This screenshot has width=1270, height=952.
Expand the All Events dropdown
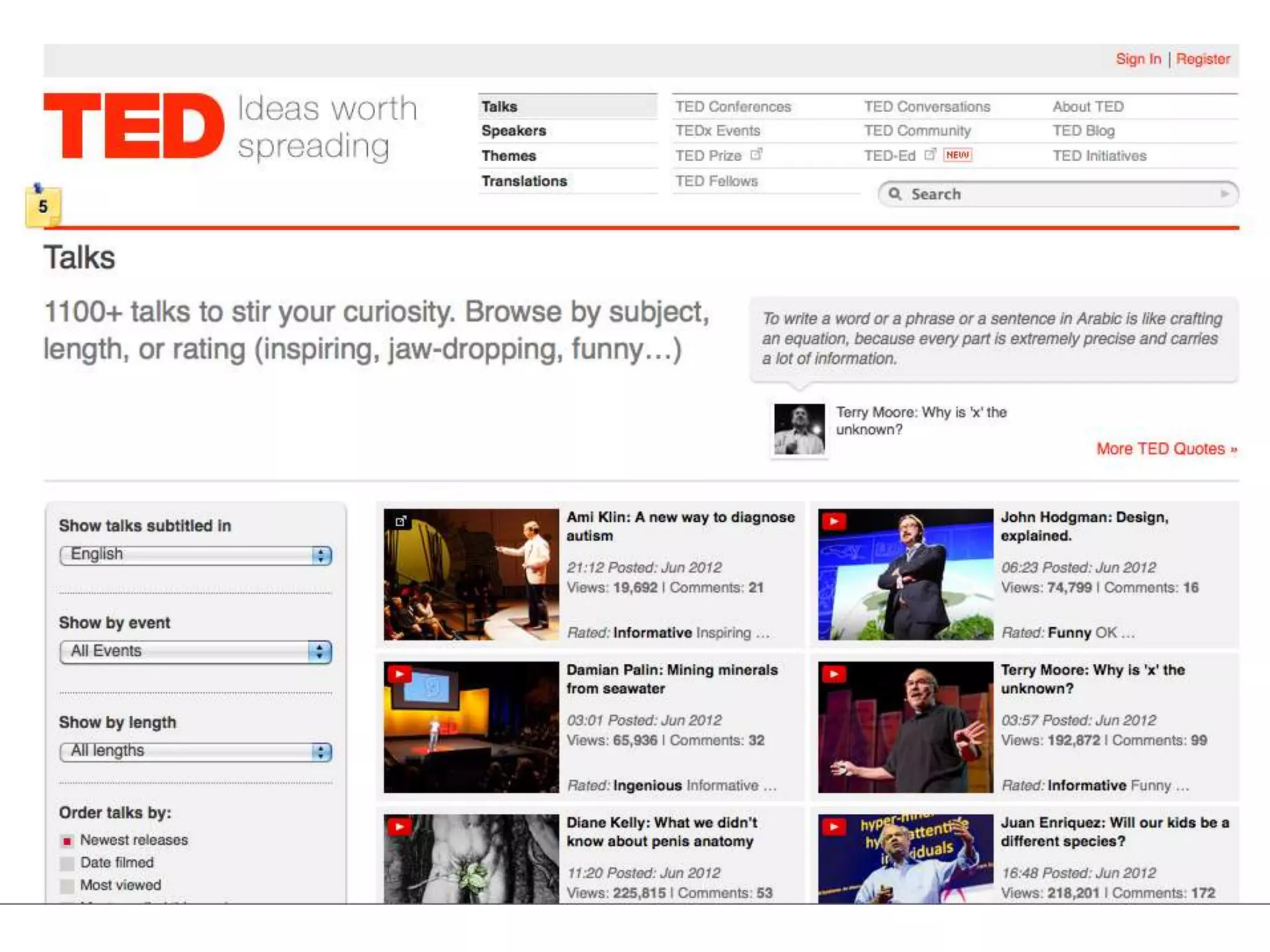[x=195, y=651]
